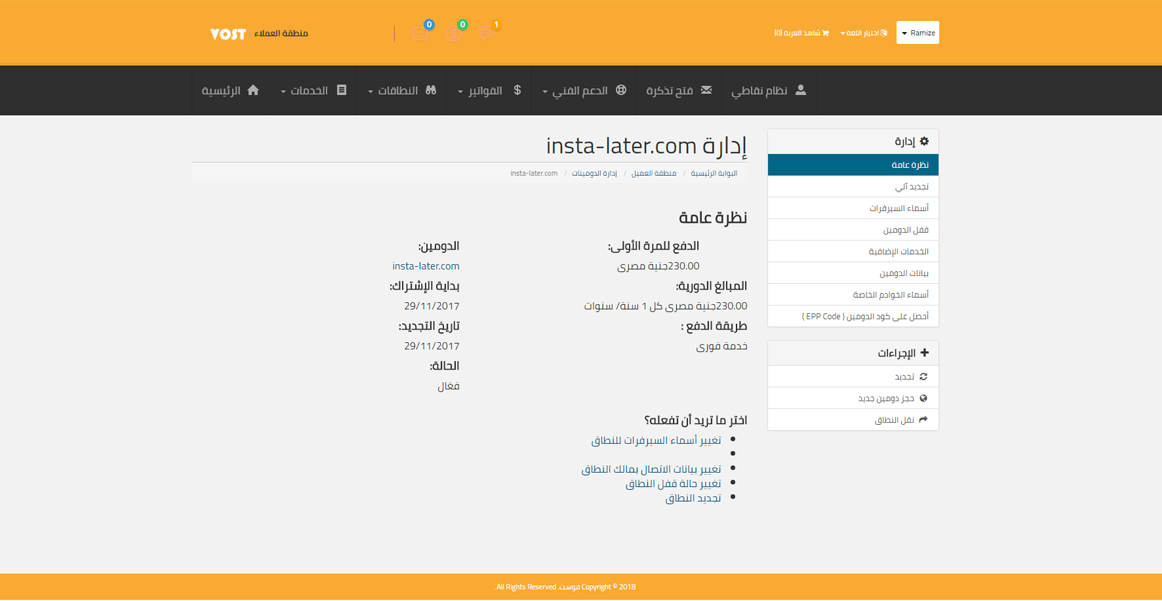Click the VOST logo
The image size is (1162, 601).
click(228, 34)
